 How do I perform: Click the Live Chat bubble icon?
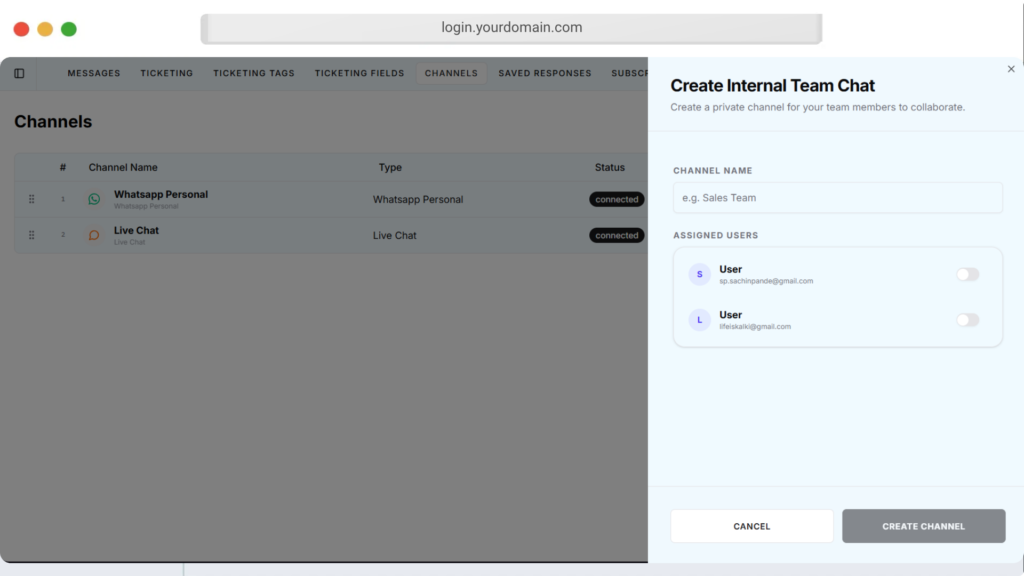(x=94, y=235)
